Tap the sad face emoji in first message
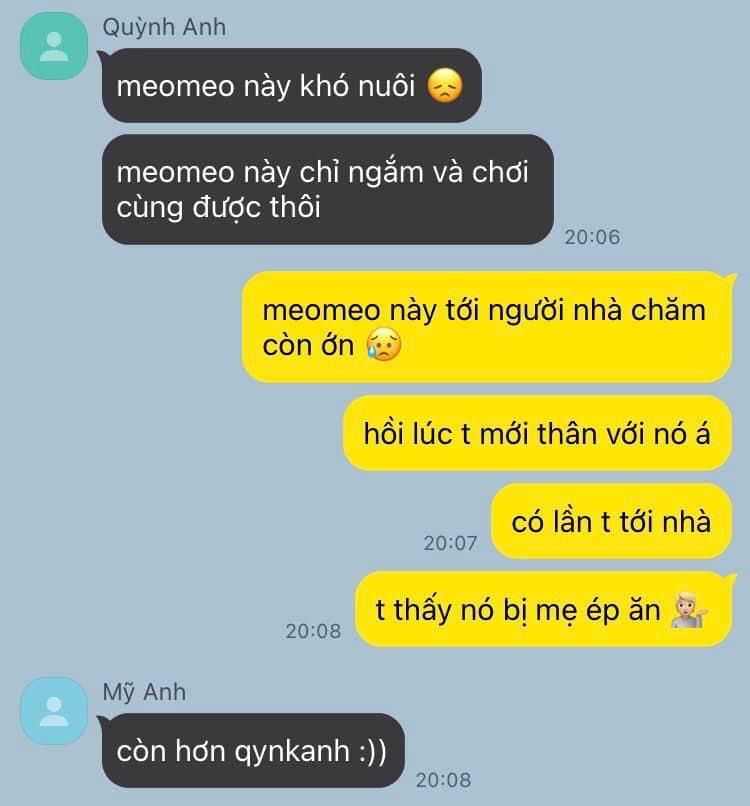Screen dimensions: 750x806 (445, 86)
